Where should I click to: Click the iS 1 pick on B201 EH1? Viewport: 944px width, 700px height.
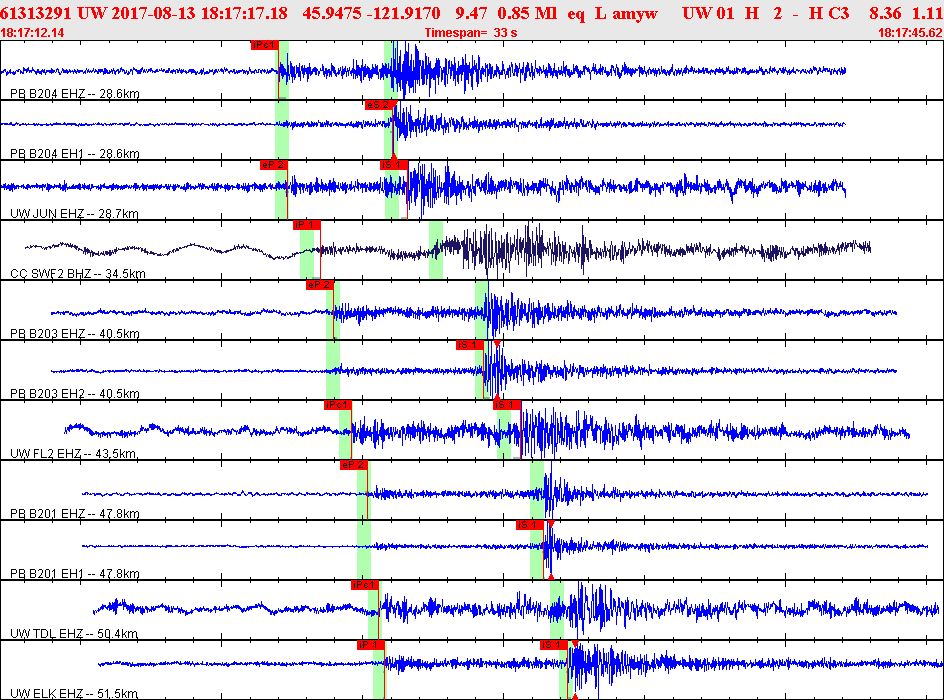pyautogui.click(x=530, y=525)
